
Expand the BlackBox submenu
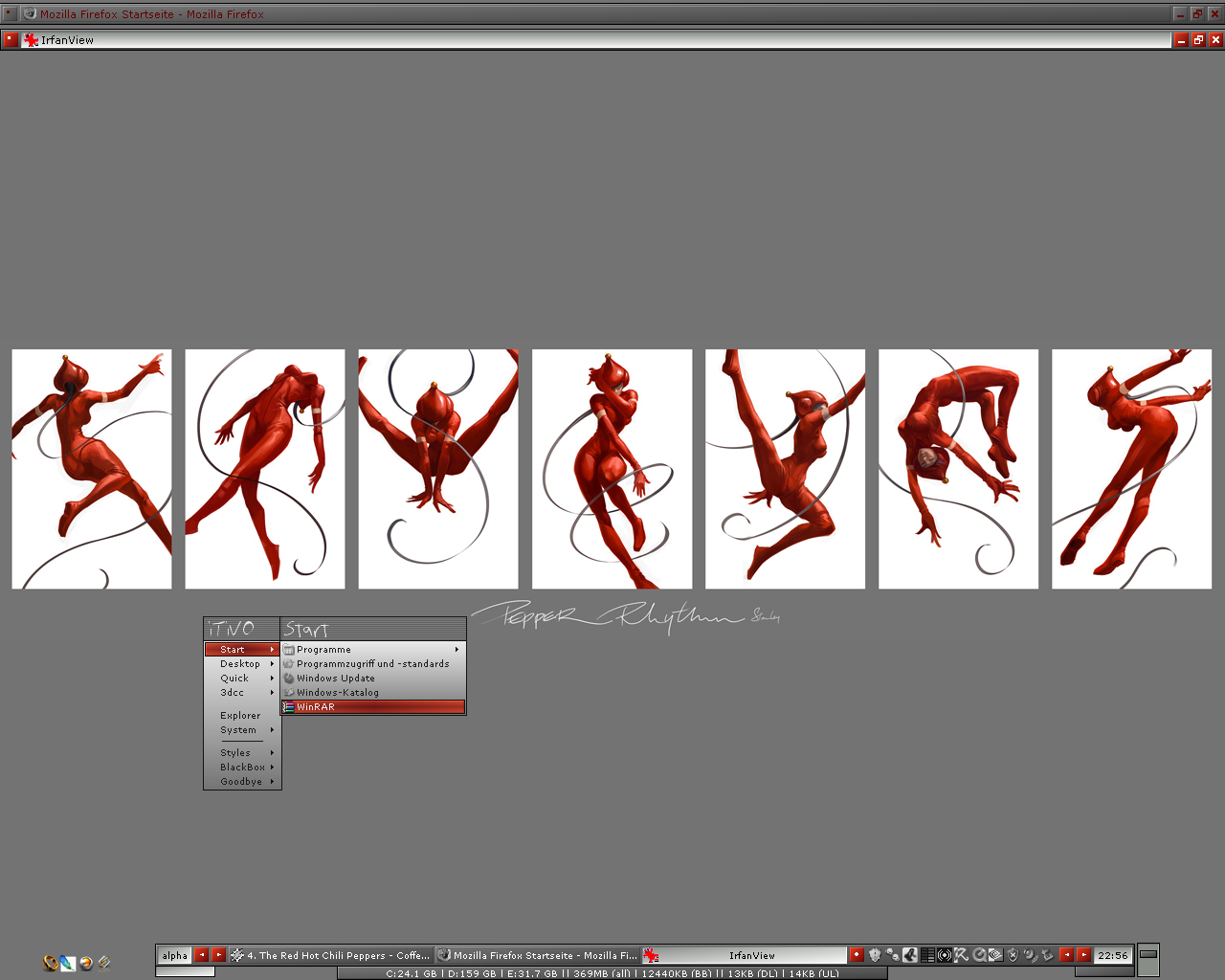242,767
